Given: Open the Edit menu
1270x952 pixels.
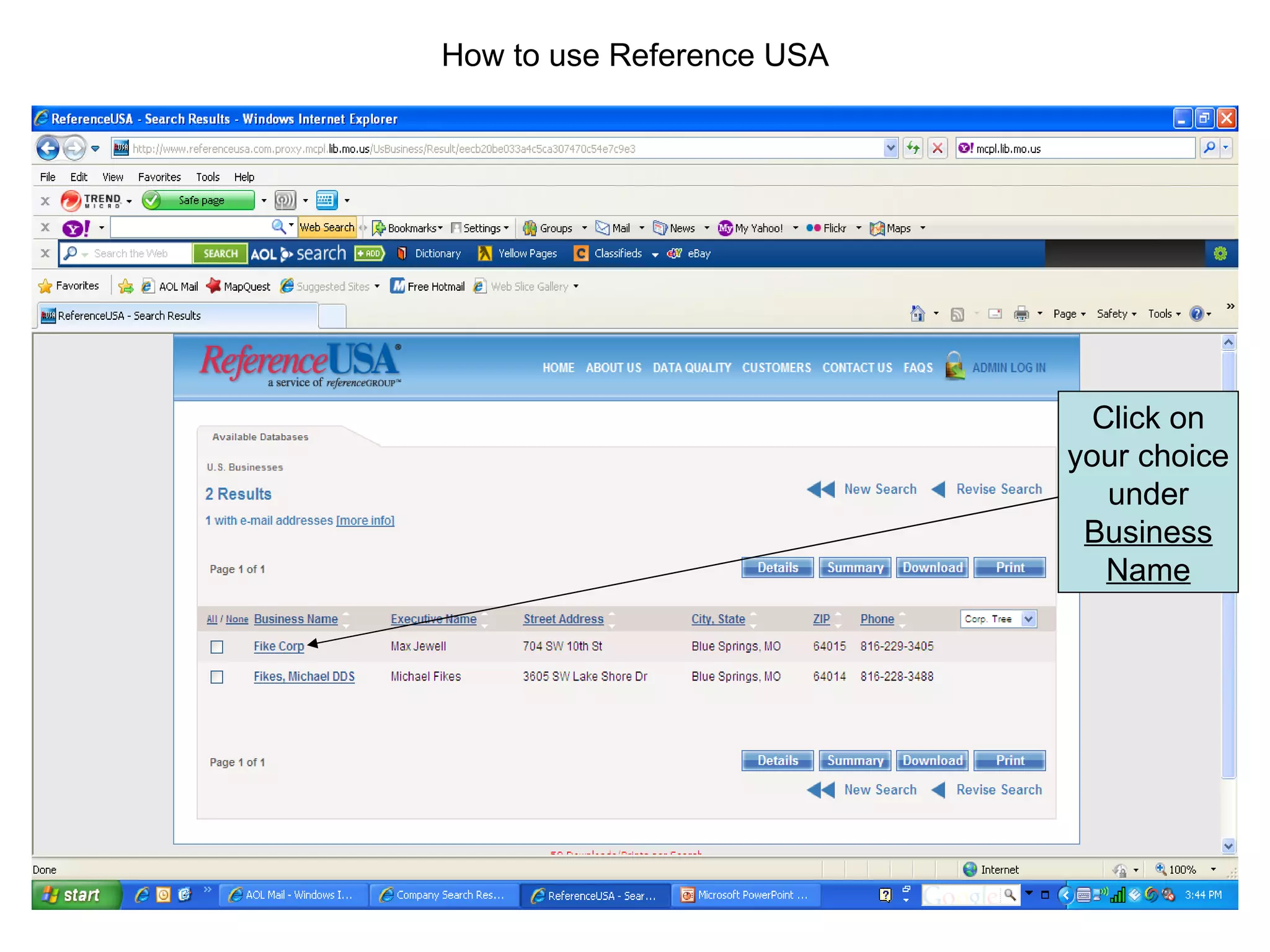Looking at the screenshot, I should point(79,177).
